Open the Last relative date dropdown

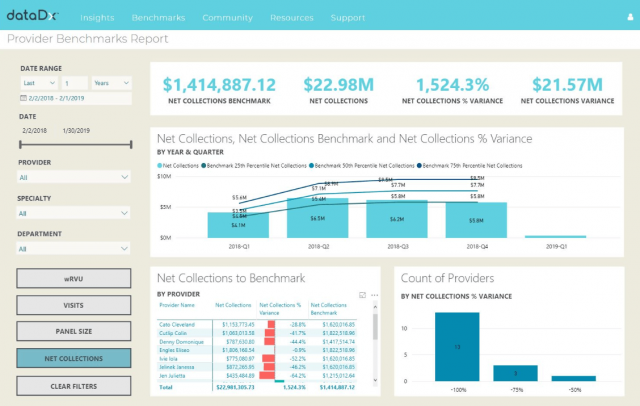point(39,85)
